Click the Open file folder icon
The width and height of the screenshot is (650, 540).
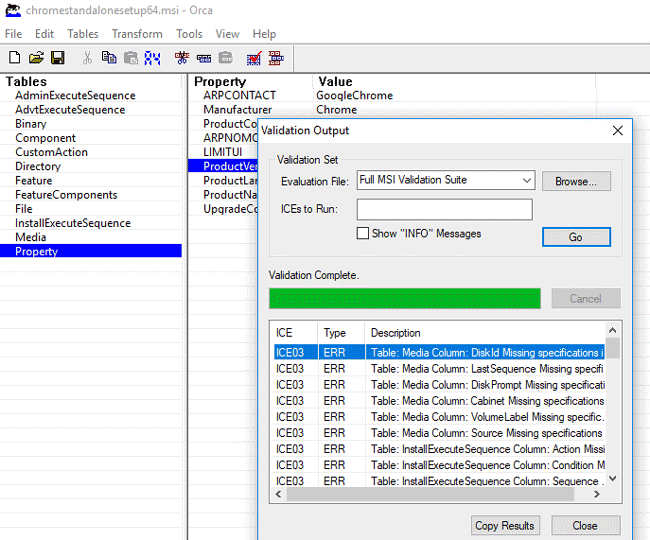pyautogui.click(x=36, y=58)
